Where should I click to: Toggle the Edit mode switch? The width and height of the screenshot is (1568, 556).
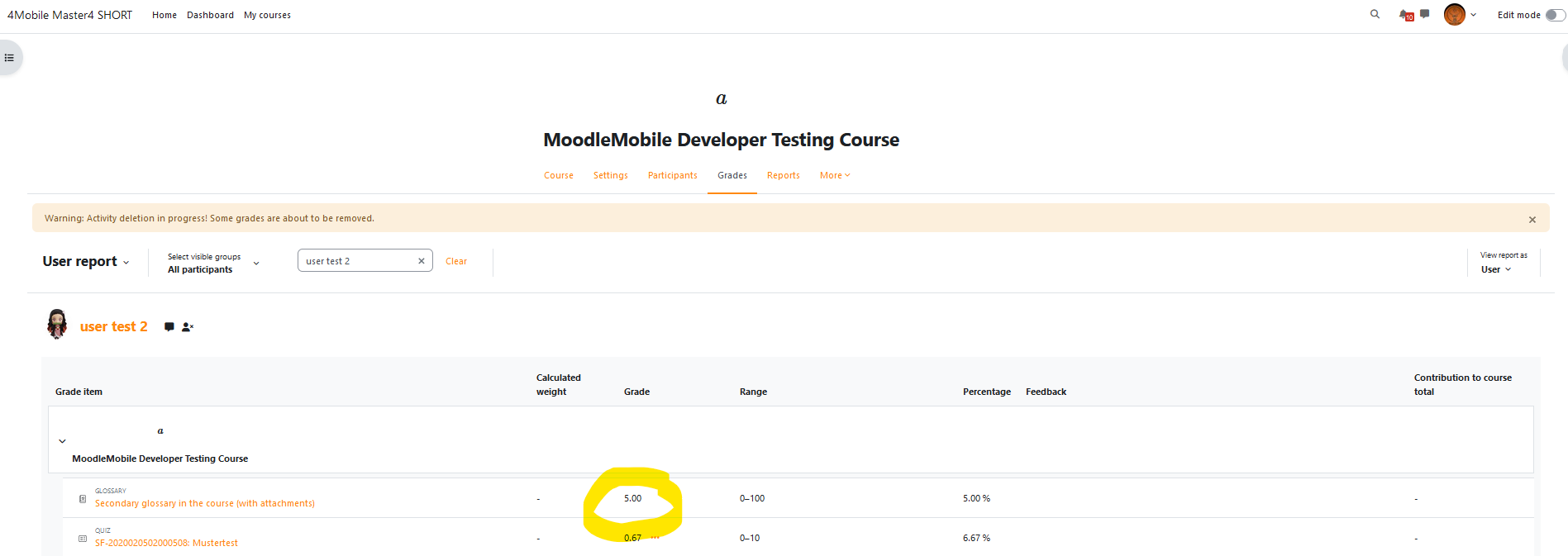(1555, 15)
